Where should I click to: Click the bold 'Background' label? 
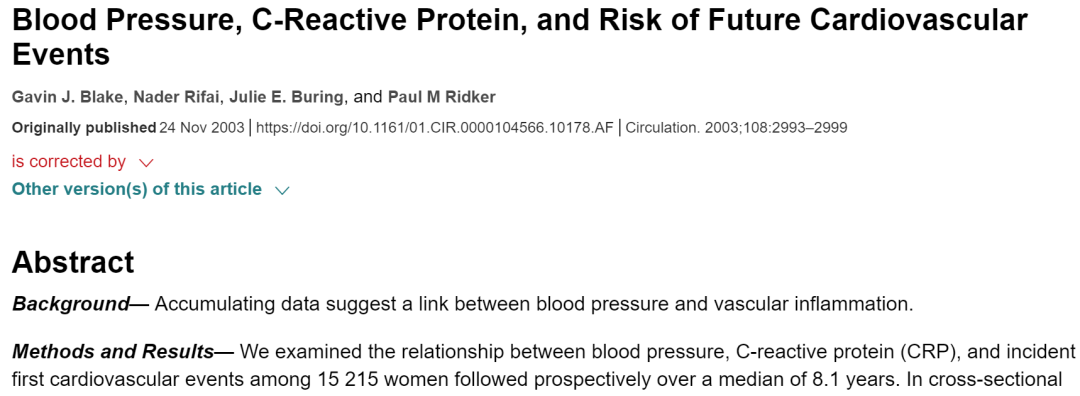tap(71, 304)
